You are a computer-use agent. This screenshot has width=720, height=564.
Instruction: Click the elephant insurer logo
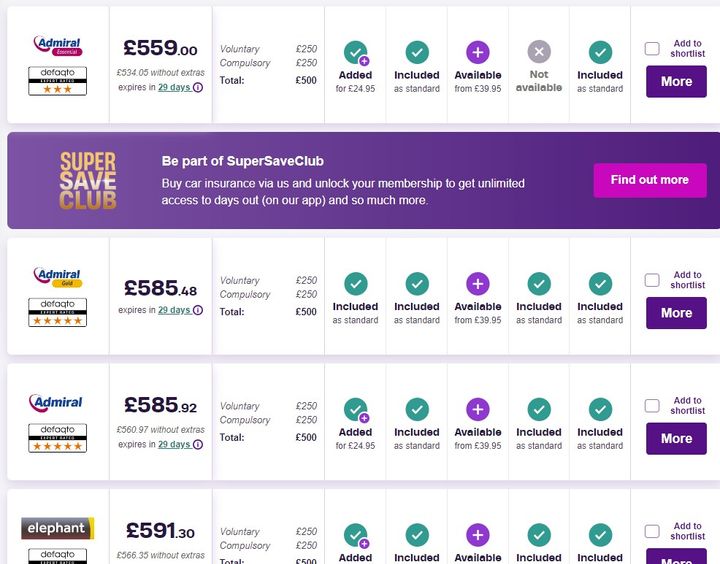coord(57,528)
